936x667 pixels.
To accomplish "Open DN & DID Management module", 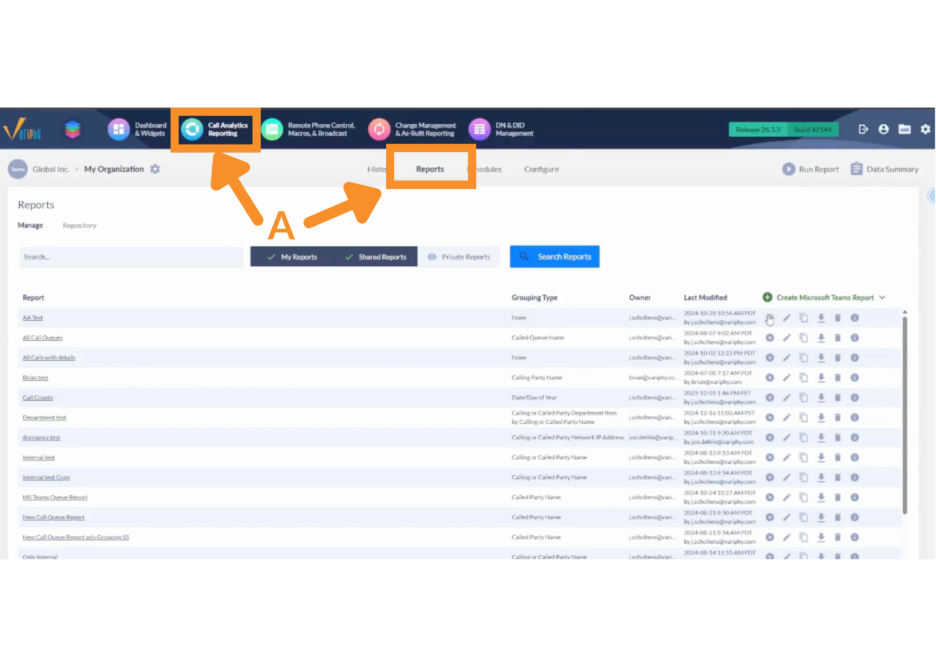I will pyautogui.click(x=503, y=130).
